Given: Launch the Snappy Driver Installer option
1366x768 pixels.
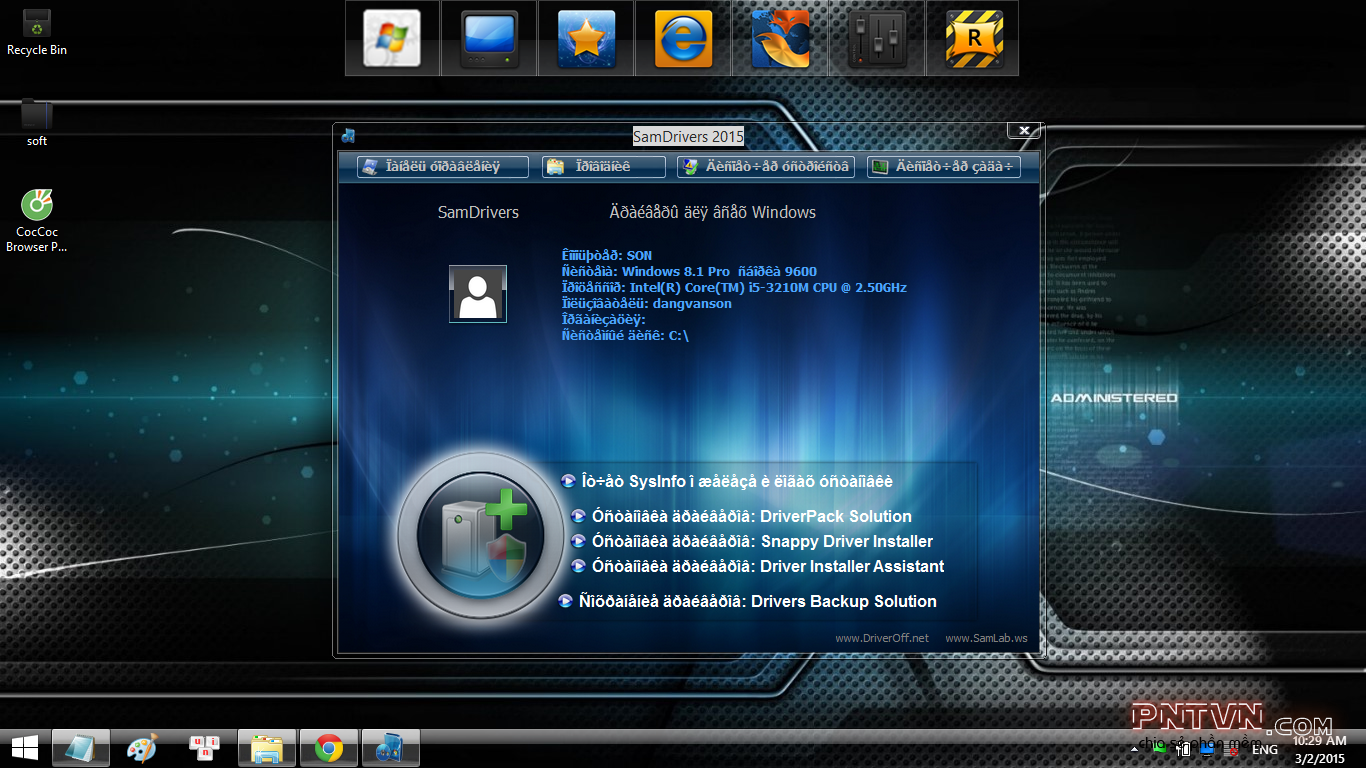Looking at the screenshot, I should [x=752, y=541].
